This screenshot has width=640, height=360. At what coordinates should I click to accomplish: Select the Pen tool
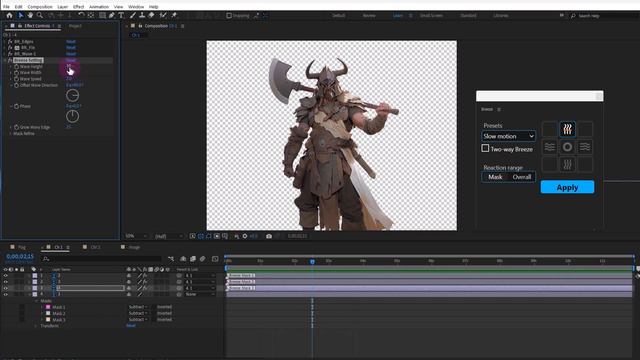point(111,16)
